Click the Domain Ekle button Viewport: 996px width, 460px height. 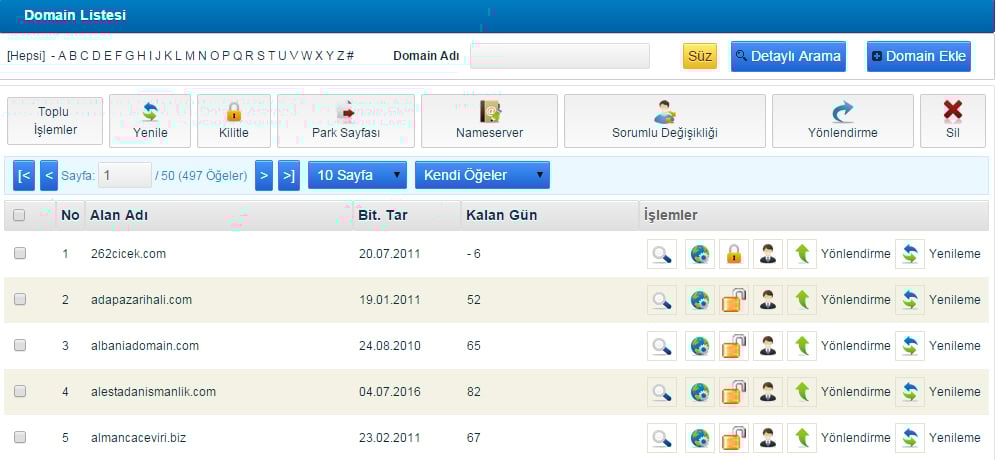point(919,56)
